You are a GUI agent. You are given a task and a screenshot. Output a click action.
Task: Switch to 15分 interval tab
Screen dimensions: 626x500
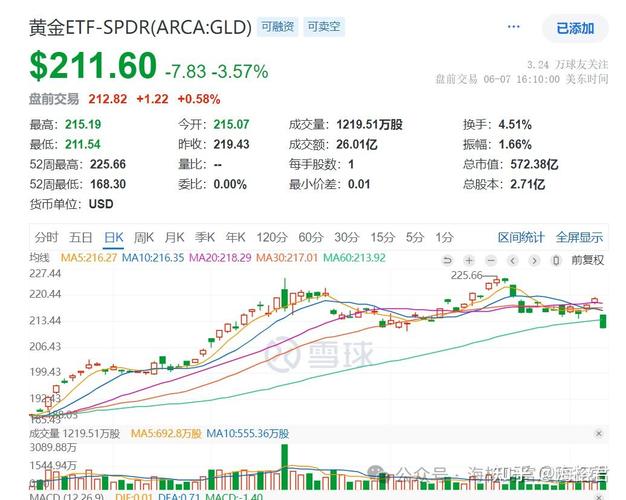[382, 237]
